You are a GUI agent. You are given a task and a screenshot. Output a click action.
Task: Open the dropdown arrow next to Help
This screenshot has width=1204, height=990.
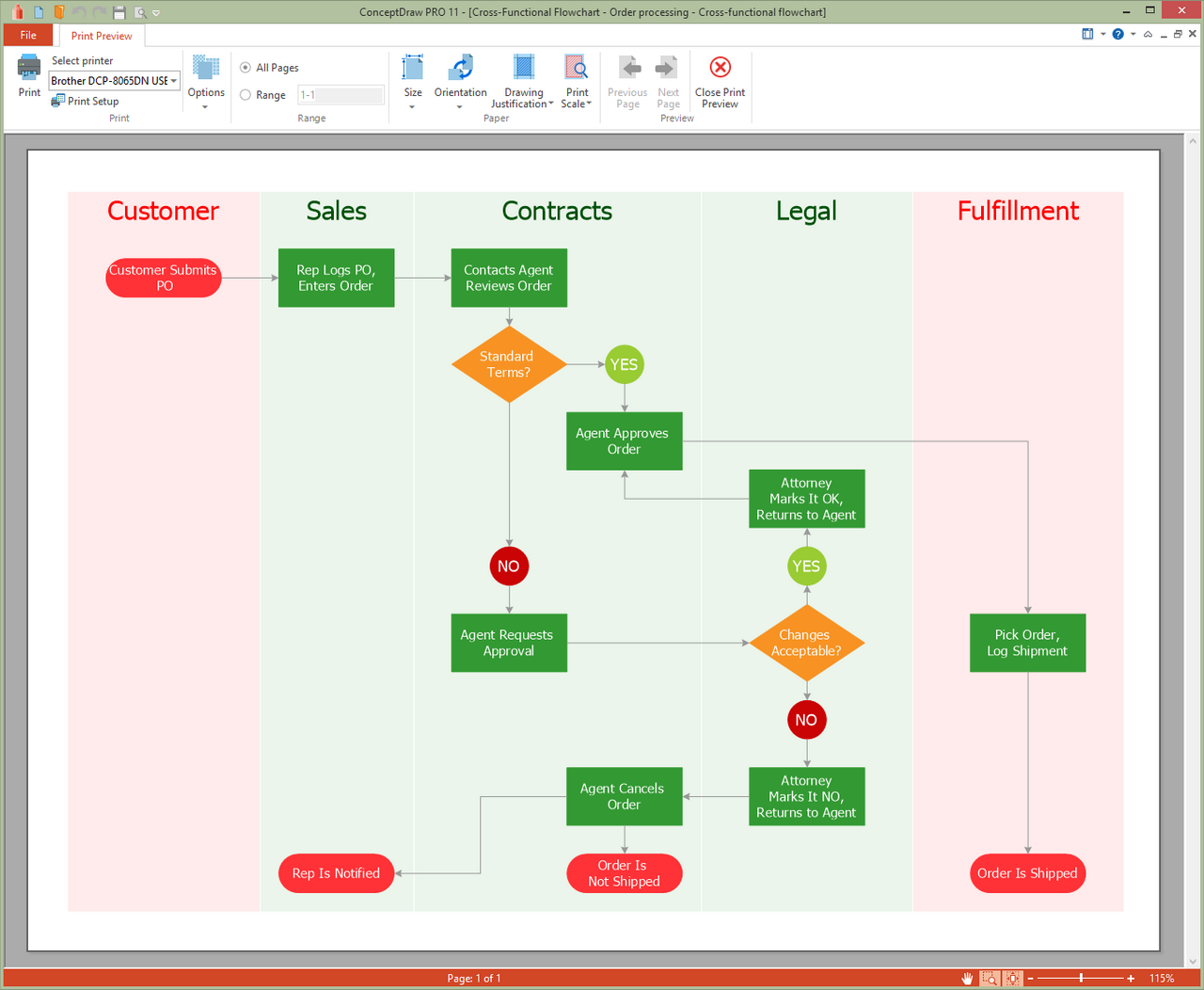pyautogui.click(x=1133, y=34)
